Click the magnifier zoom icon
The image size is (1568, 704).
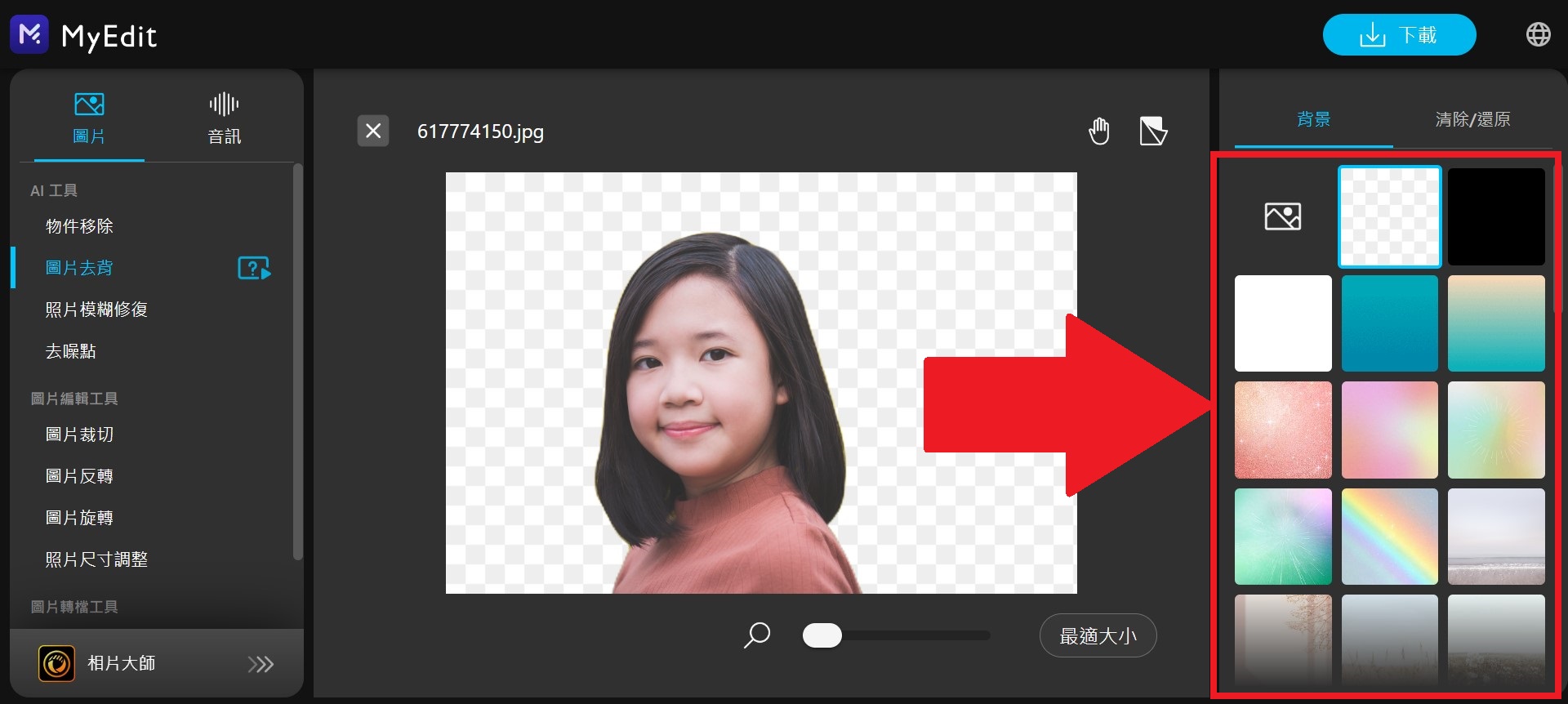[757, 635]
